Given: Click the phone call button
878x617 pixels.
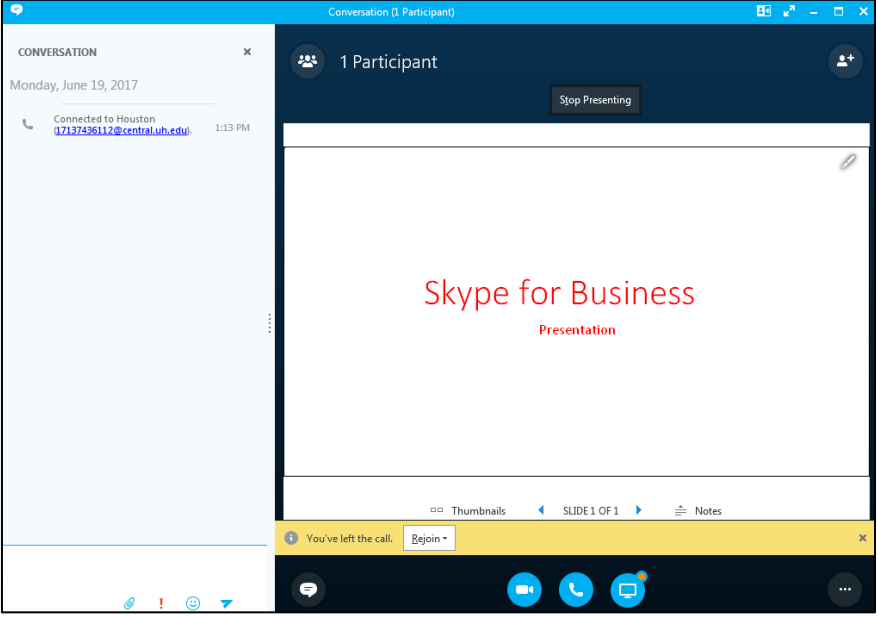Looking at the screenshot, I should tap(576, 590).
